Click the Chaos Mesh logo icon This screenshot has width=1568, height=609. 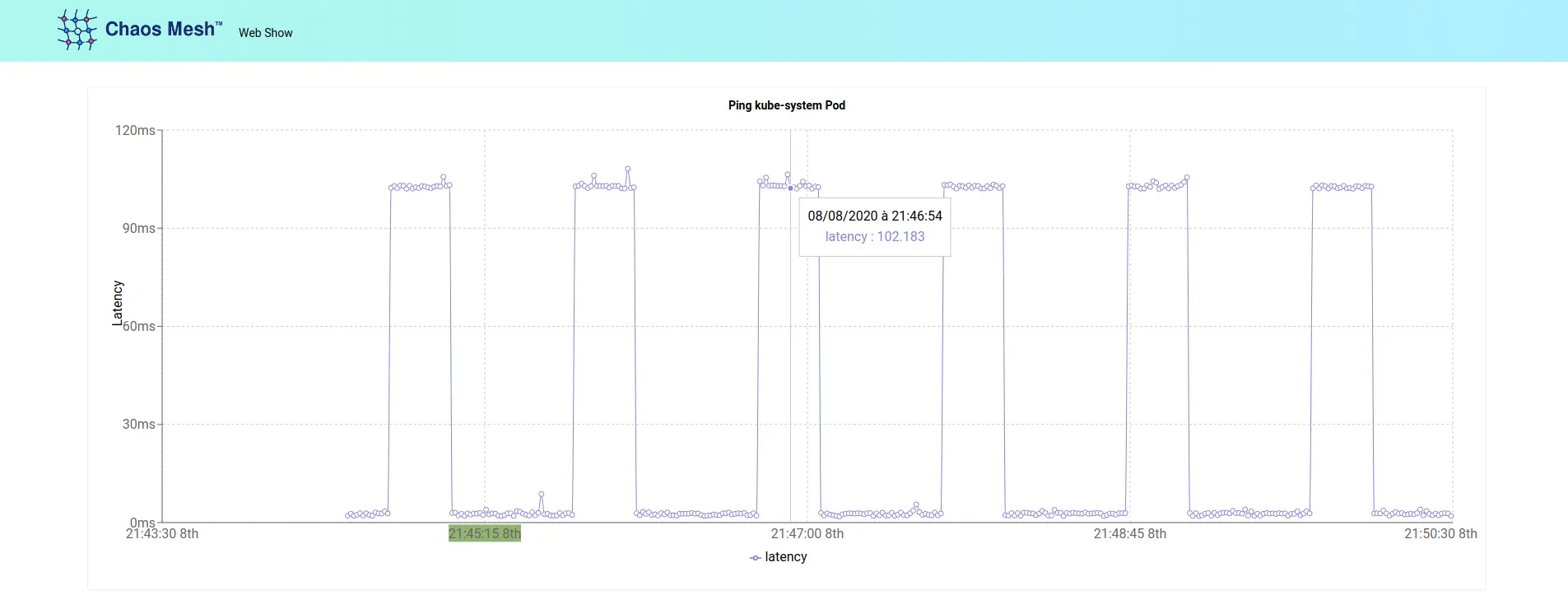[x=77, y=30]
